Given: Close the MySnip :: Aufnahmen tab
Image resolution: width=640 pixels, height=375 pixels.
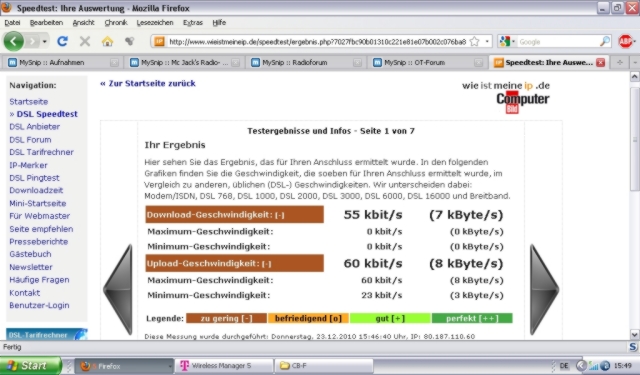Looking at the screenshot, I should click(114, 63).
